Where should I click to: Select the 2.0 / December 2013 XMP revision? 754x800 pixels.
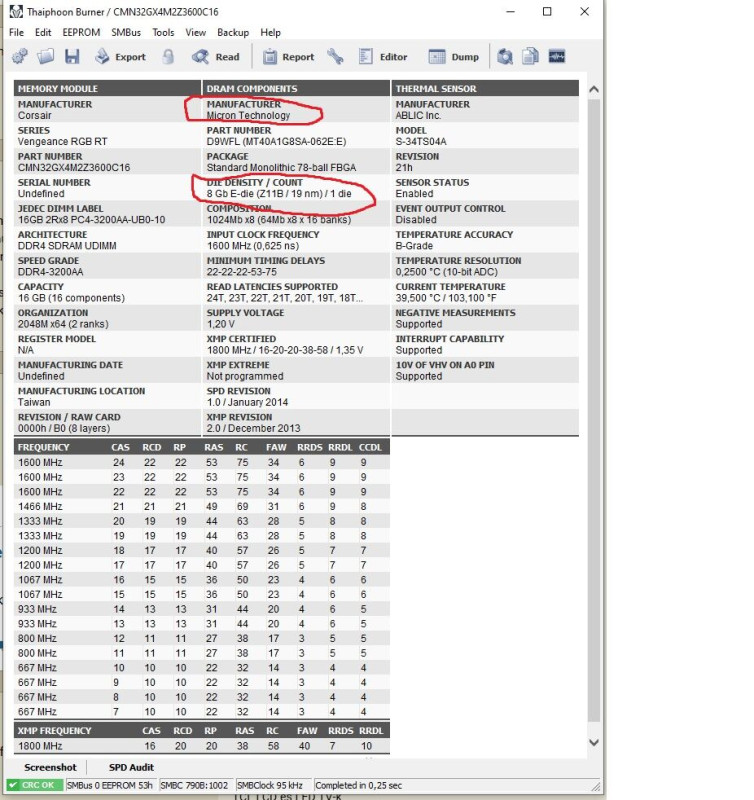click(254, 429)
